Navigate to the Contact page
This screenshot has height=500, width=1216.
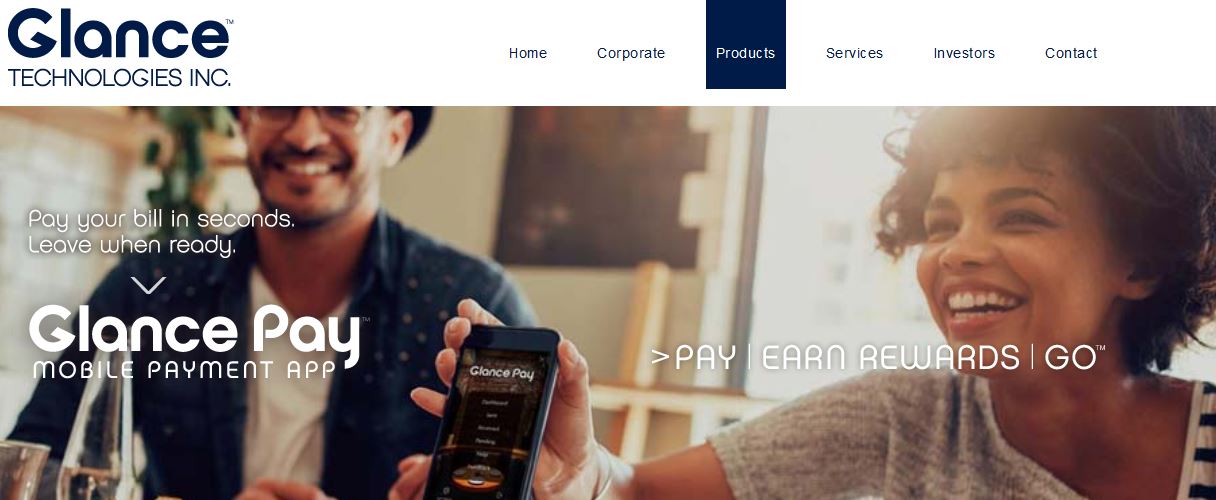[x=1071, y=53]
